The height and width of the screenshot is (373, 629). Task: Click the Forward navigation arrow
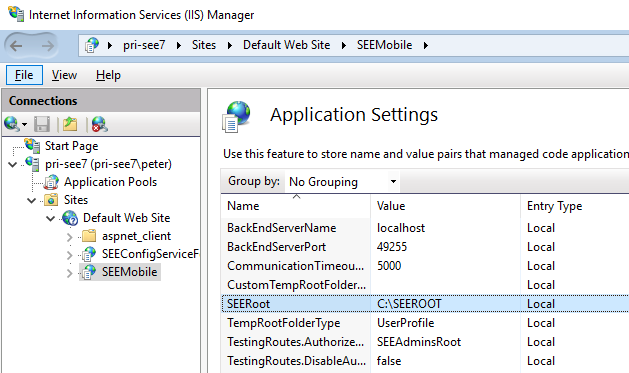coord(47,46)
